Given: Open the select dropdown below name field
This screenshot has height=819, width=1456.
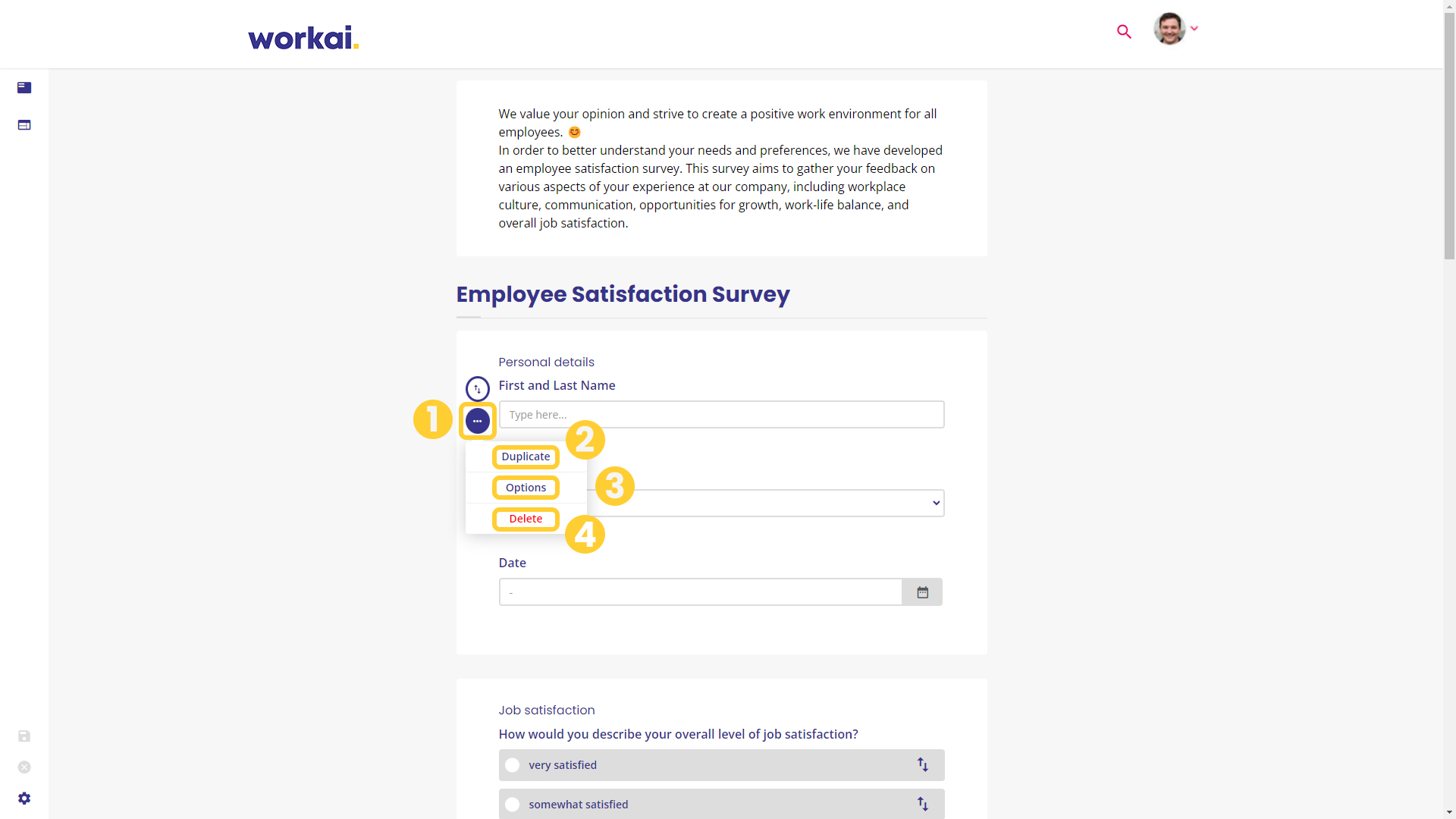Looking at the screenshot, I should (x=766, y=504).
